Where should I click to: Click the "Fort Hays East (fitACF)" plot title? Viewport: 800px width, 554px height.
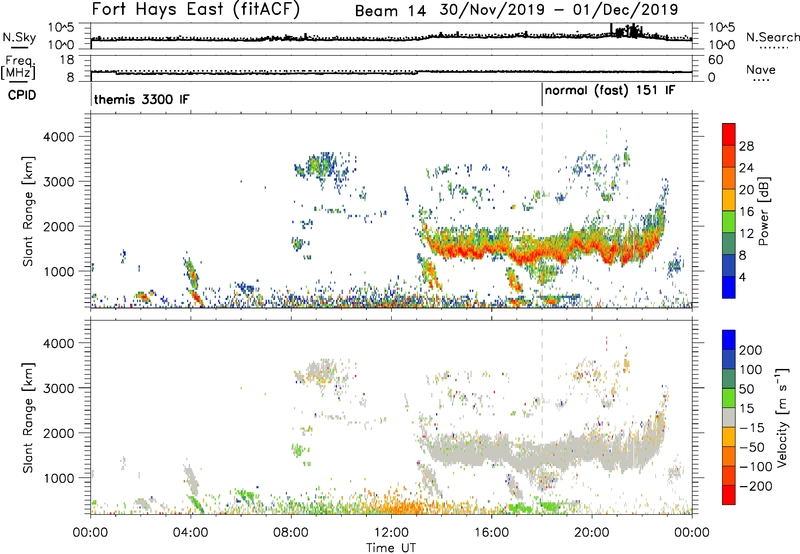tap(196, 9)
